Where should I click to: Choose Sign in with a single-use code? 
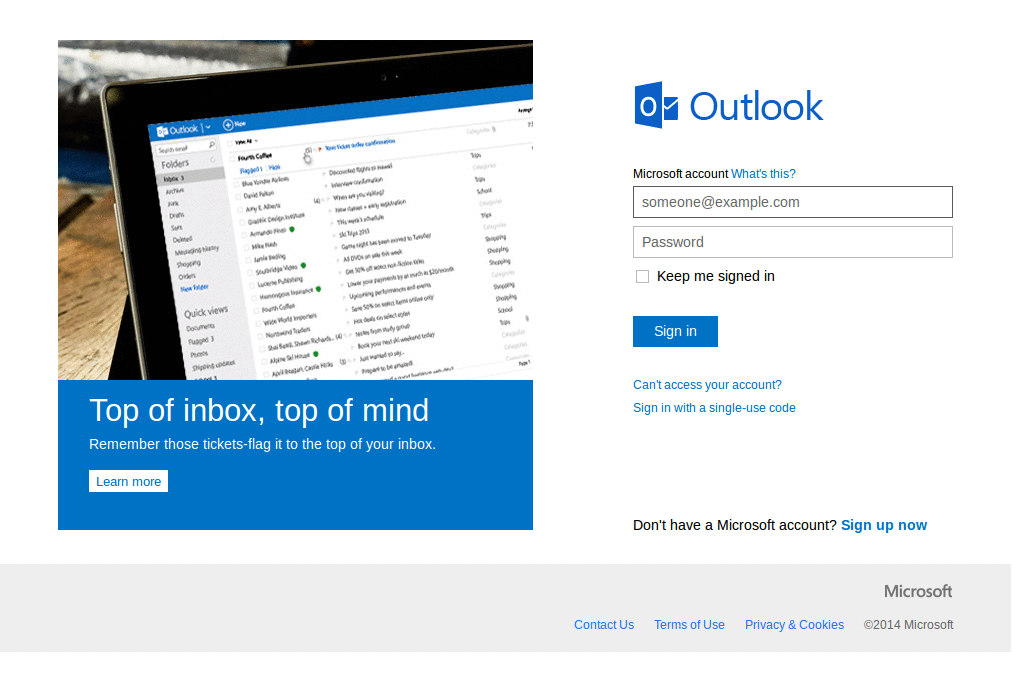point(714,408)
